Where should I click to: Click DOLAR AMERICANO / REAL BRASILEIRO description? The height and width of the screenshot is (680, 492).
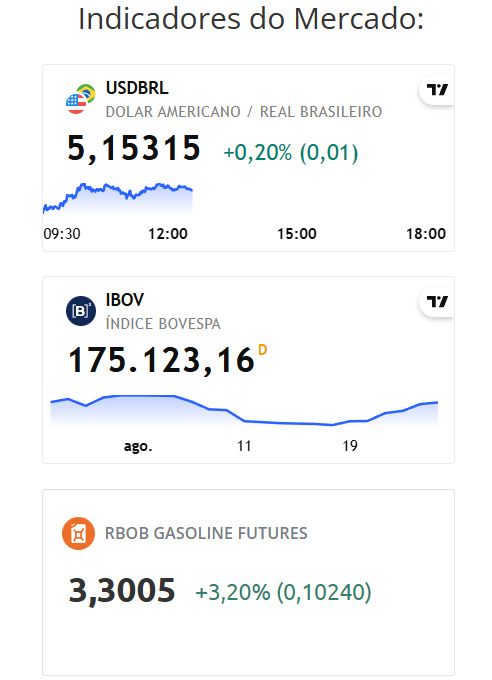pyautogui.click(x=244, y=112)
